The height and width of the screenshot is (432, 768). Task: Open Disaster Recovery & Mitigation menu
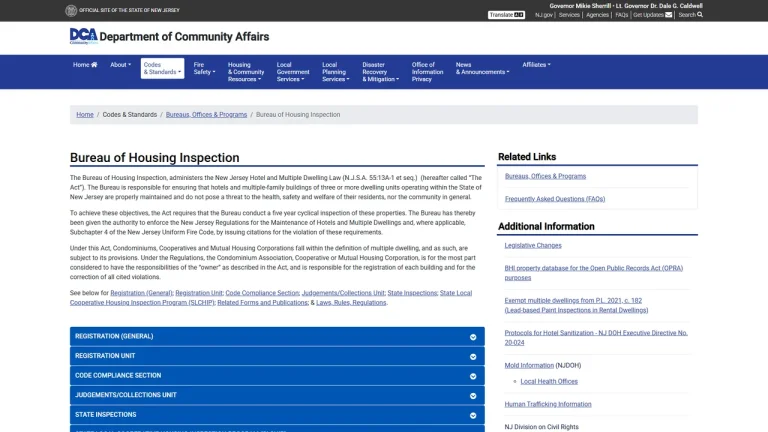pos(381,72)
